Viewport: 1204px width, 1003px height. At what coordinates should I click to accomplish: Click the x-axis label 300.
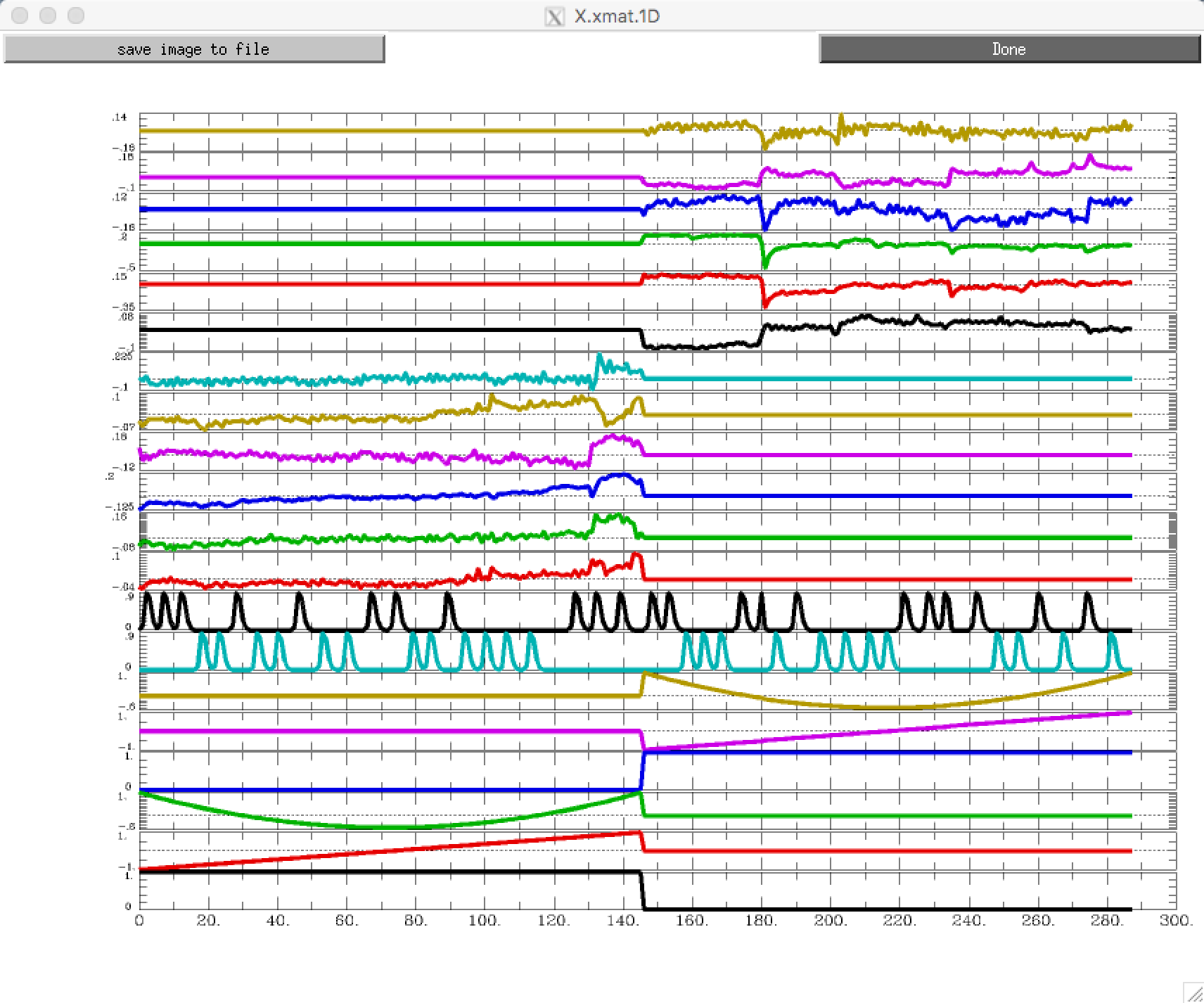coord(1177,920)
